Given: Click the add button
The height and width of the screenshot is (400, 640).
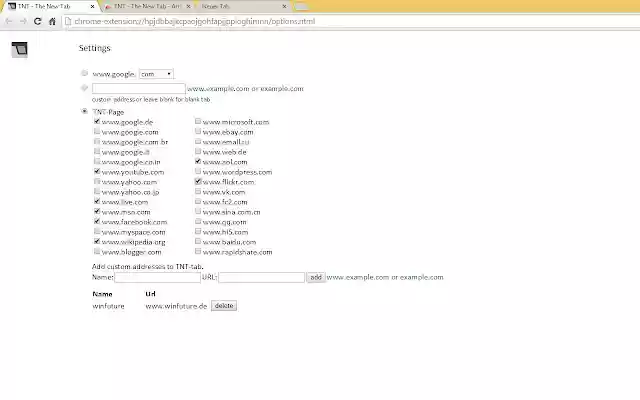Looking at the screenshot, I should click(x=316, y=278).
